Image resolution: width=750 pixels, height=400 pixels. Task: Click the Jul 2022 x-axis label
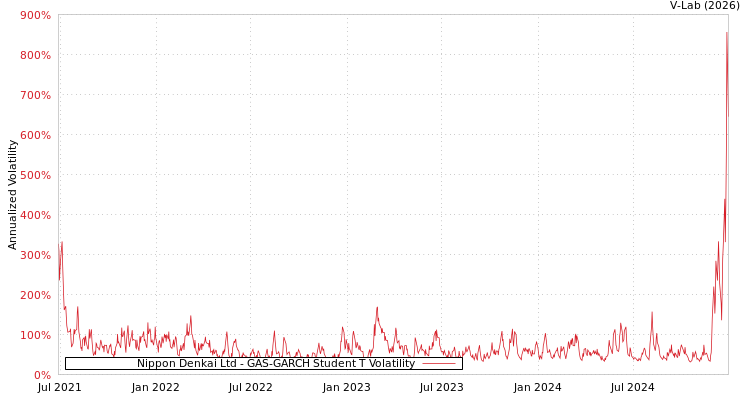click(x=250, y=388)
